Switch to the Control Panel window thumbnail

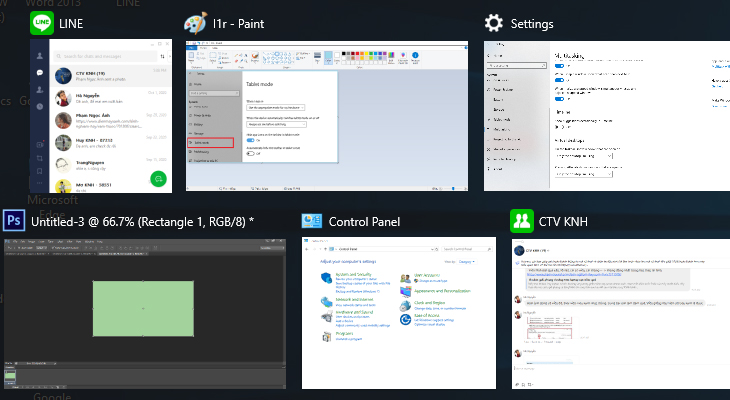point(399,313)
